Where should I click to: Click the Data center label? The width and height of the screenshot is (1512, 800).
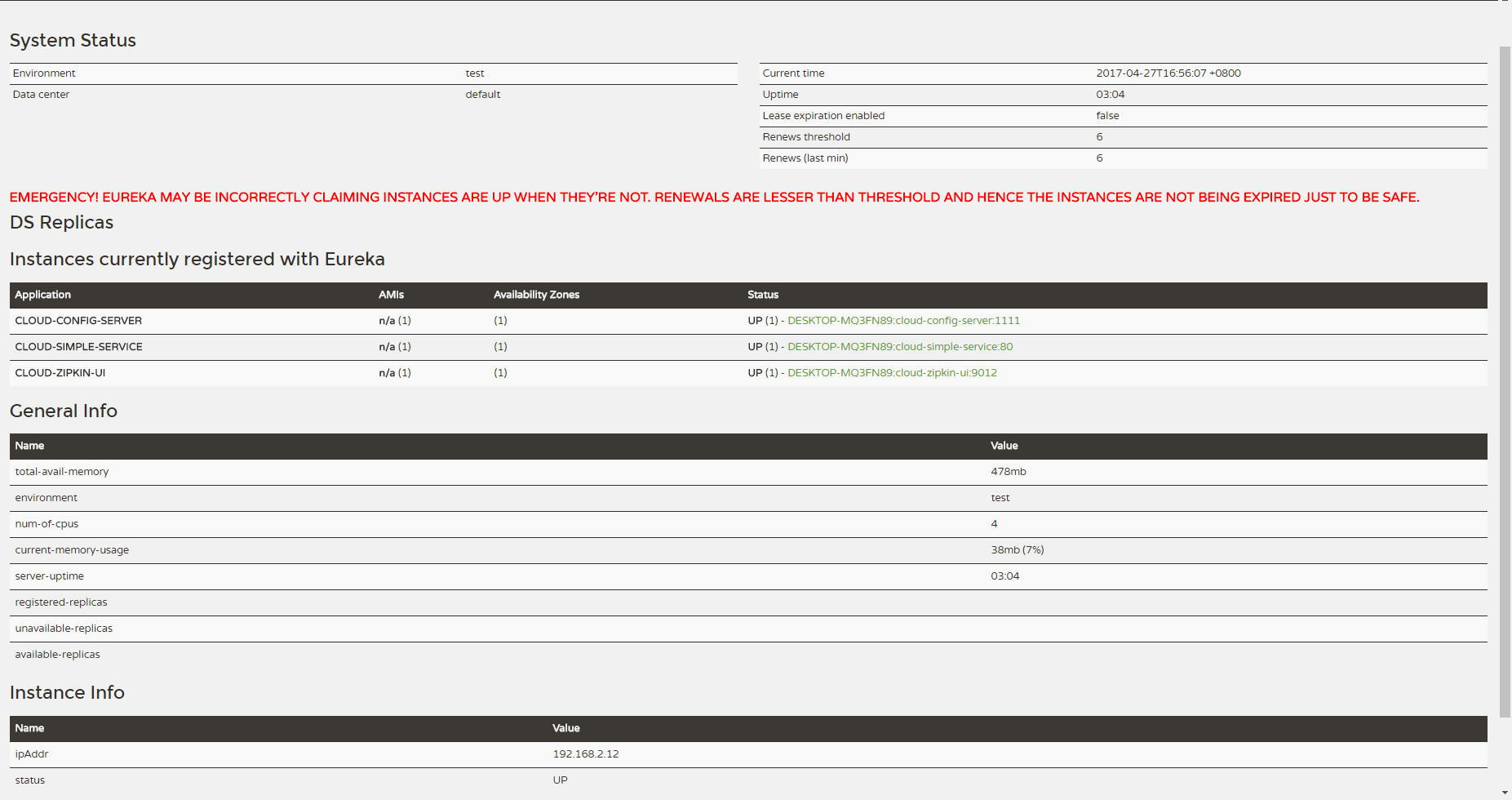coord(41,95)
